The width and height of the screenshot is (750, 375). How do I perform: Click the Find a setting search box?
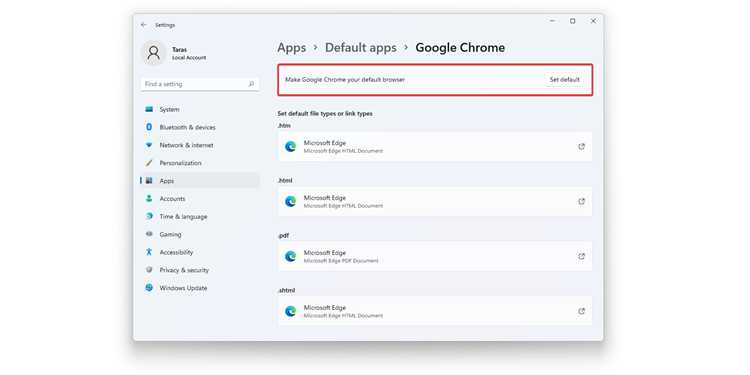coord(200,84)
